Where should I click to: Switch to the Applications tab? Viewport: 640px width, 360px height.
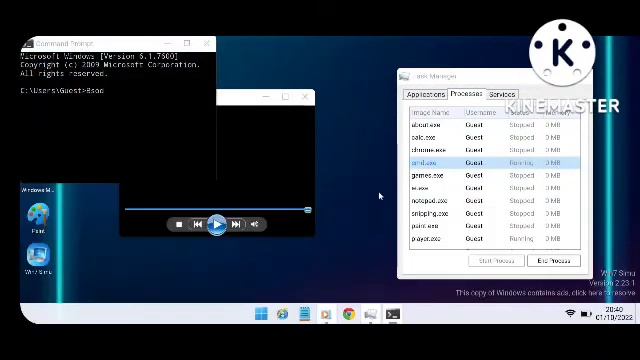[425, 94]
